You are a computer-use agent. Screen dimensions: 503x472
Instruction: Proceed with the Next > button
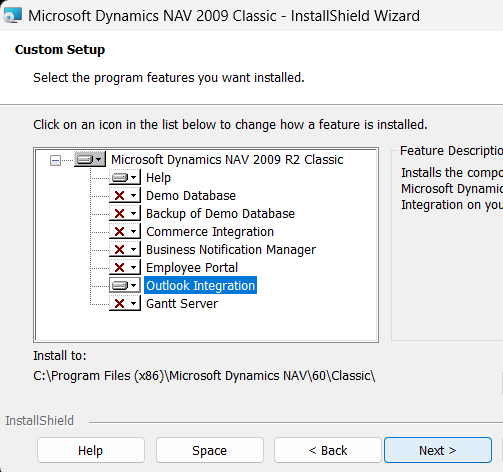(438, 450)
